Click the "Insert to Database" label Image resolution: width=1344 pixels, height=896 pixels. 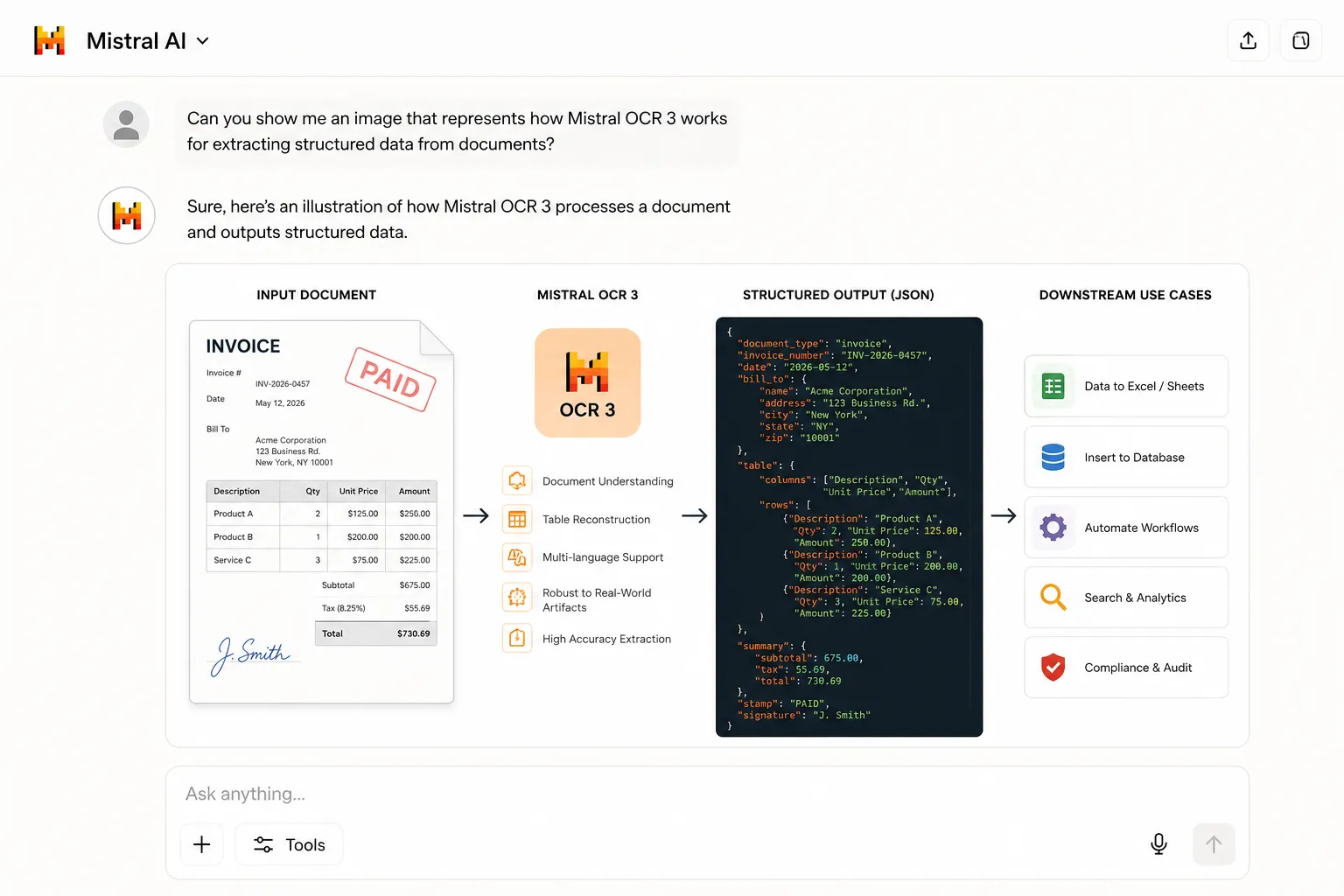[x=1135, y=458]
